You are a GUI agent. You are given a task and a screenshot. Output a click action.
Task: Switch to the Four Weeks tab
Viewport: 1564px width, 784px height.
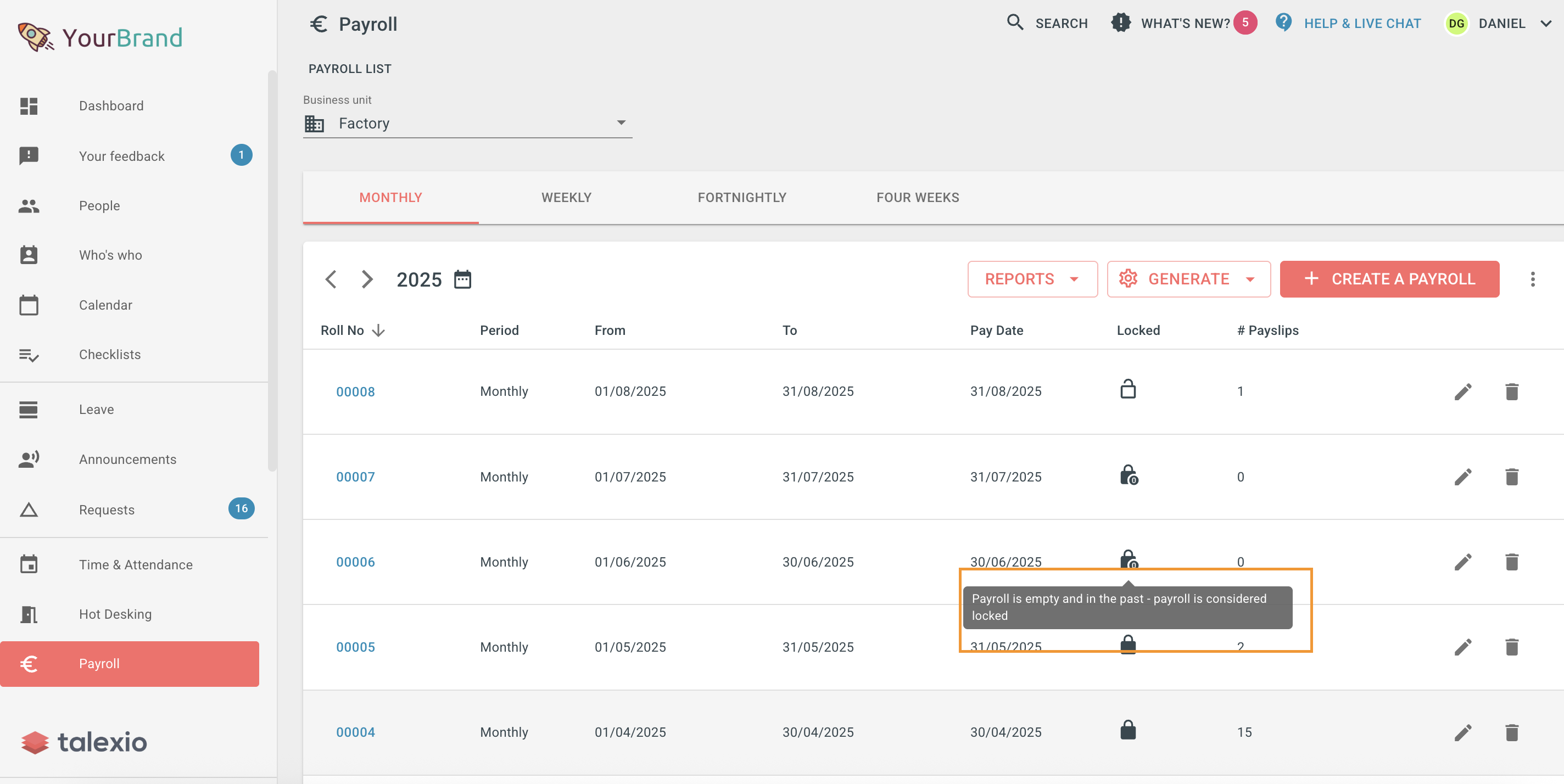918,197
